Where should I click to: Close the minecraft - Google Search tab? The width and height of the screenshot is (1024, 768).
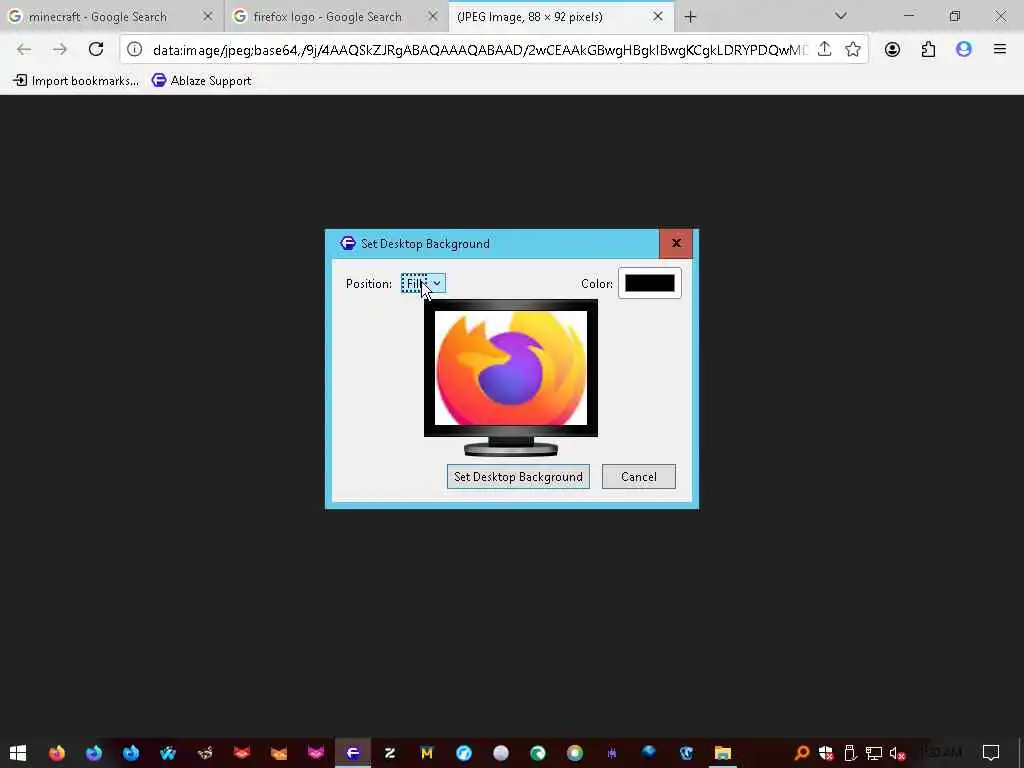[x=208, y=16]
